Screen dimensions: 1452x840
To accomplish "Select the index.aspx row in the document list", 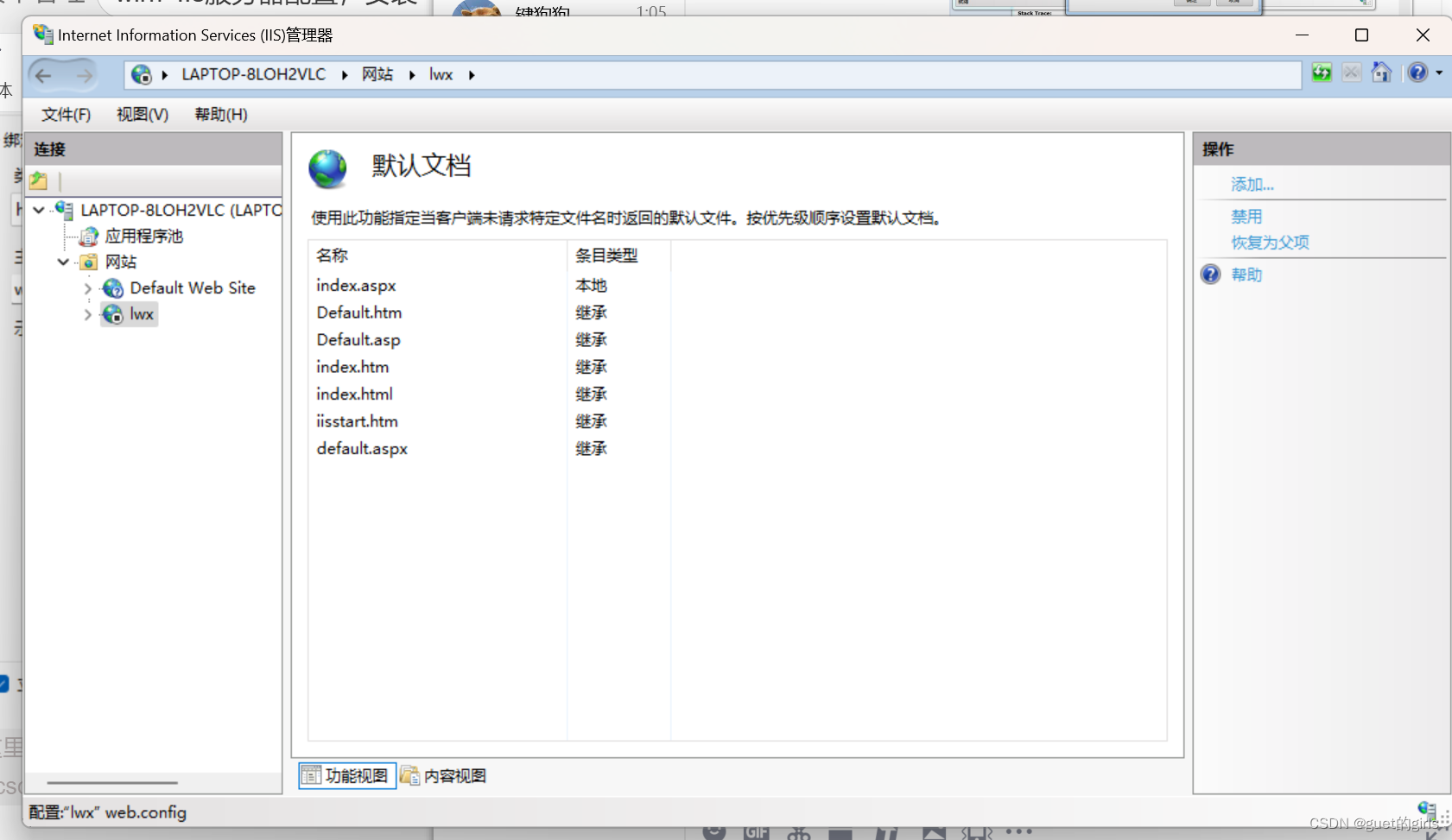I will click(356, 286).
